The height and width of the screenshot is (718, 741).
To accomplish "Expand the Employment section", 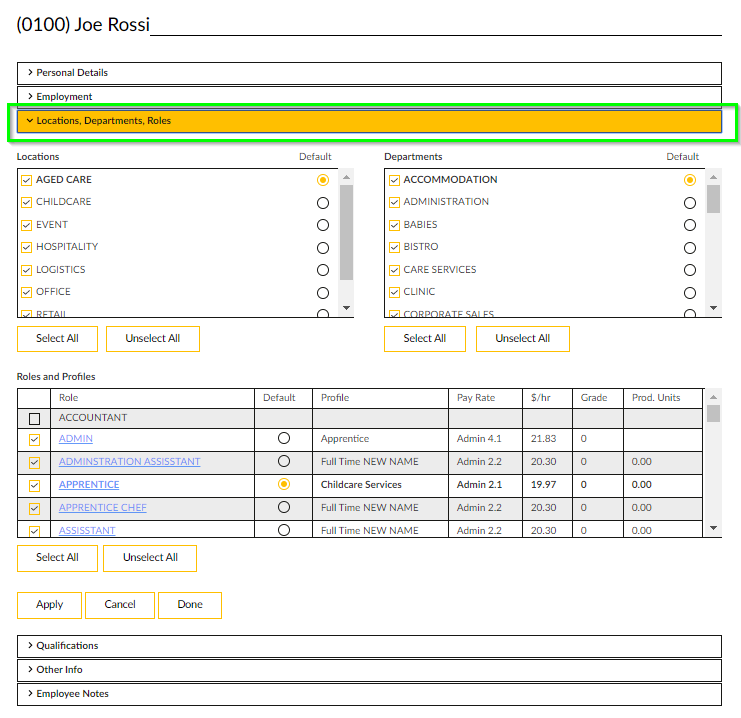I will pos(64,97).
